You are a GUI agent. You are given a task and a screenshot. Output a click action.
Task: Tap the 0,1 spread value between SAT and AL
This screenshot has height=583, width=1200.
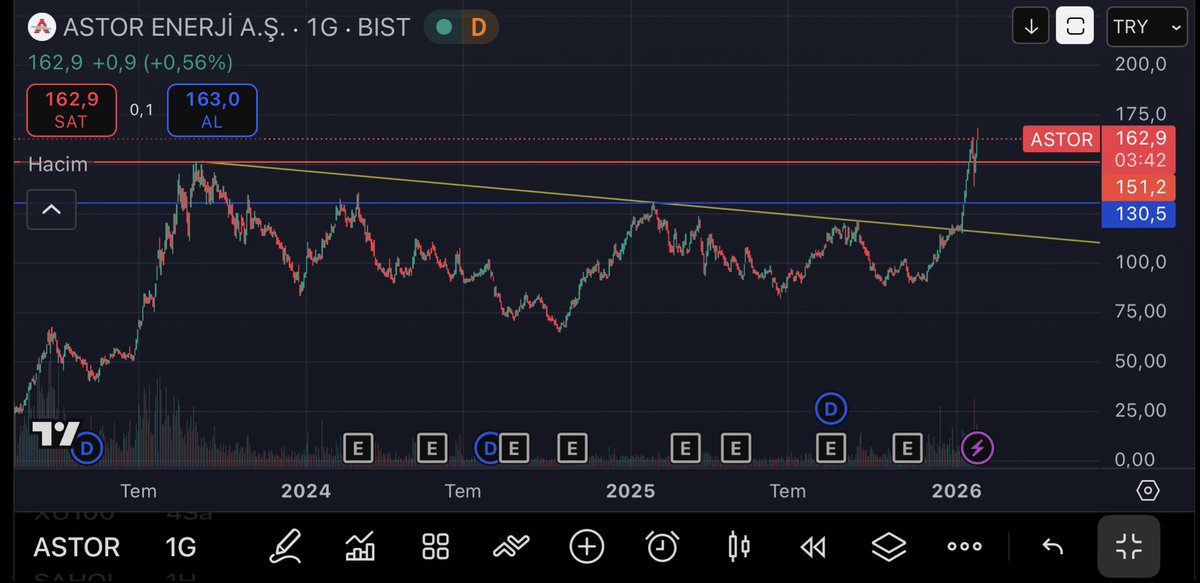pyautogui.click(x=142, y=109)
